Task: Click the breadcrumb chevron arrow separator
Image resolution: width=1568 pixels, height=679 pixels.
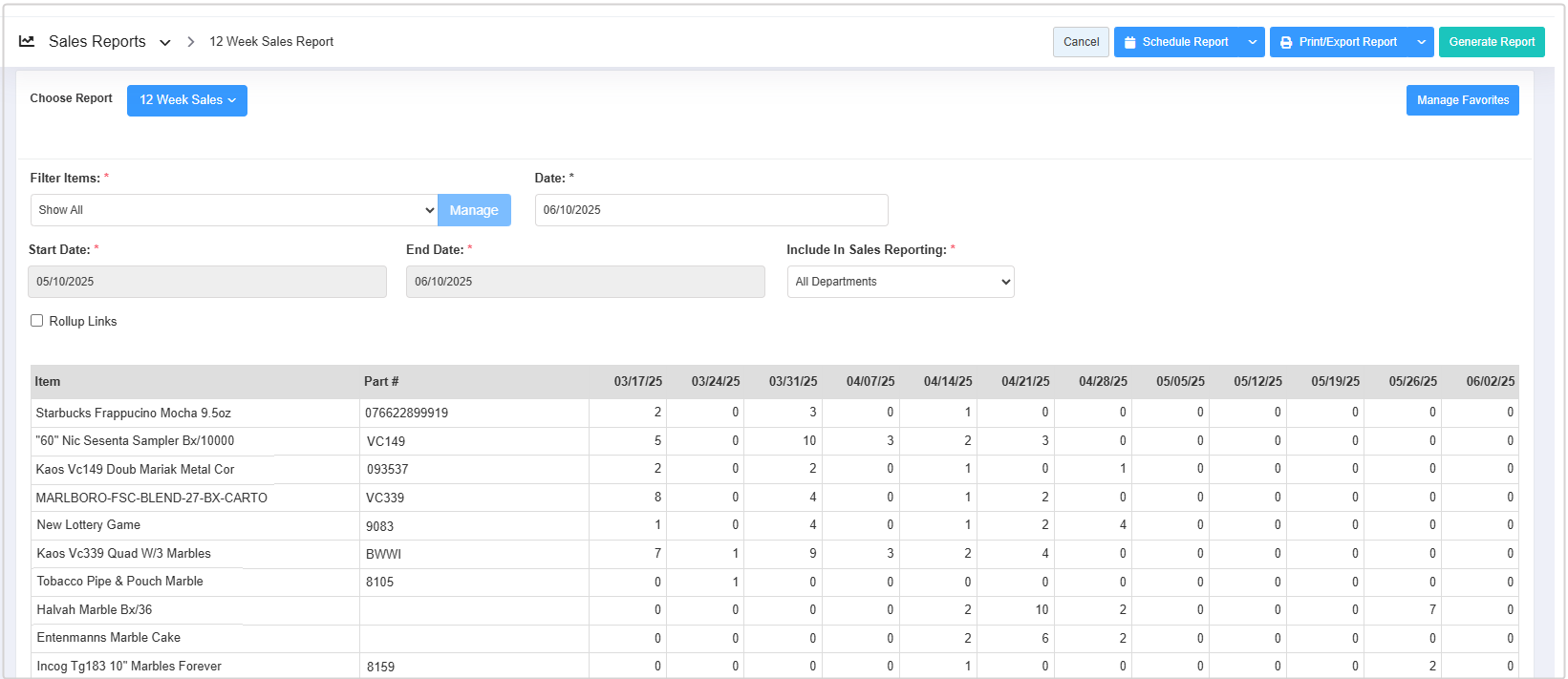Action: point(191,42)
